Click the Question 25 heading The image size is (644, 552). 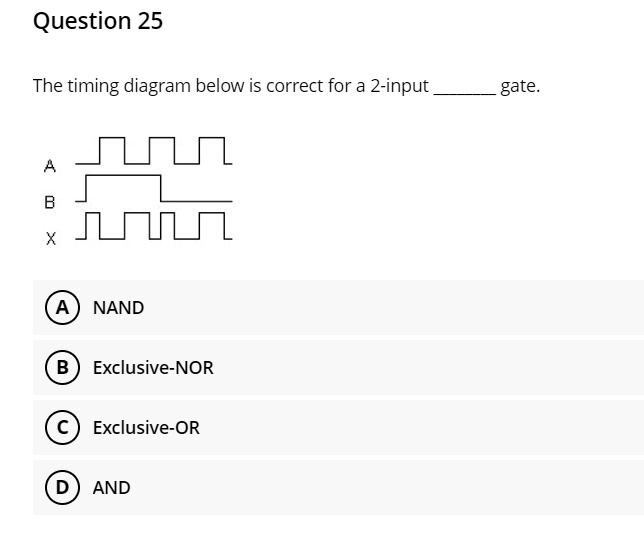click(x=98, y=21)
